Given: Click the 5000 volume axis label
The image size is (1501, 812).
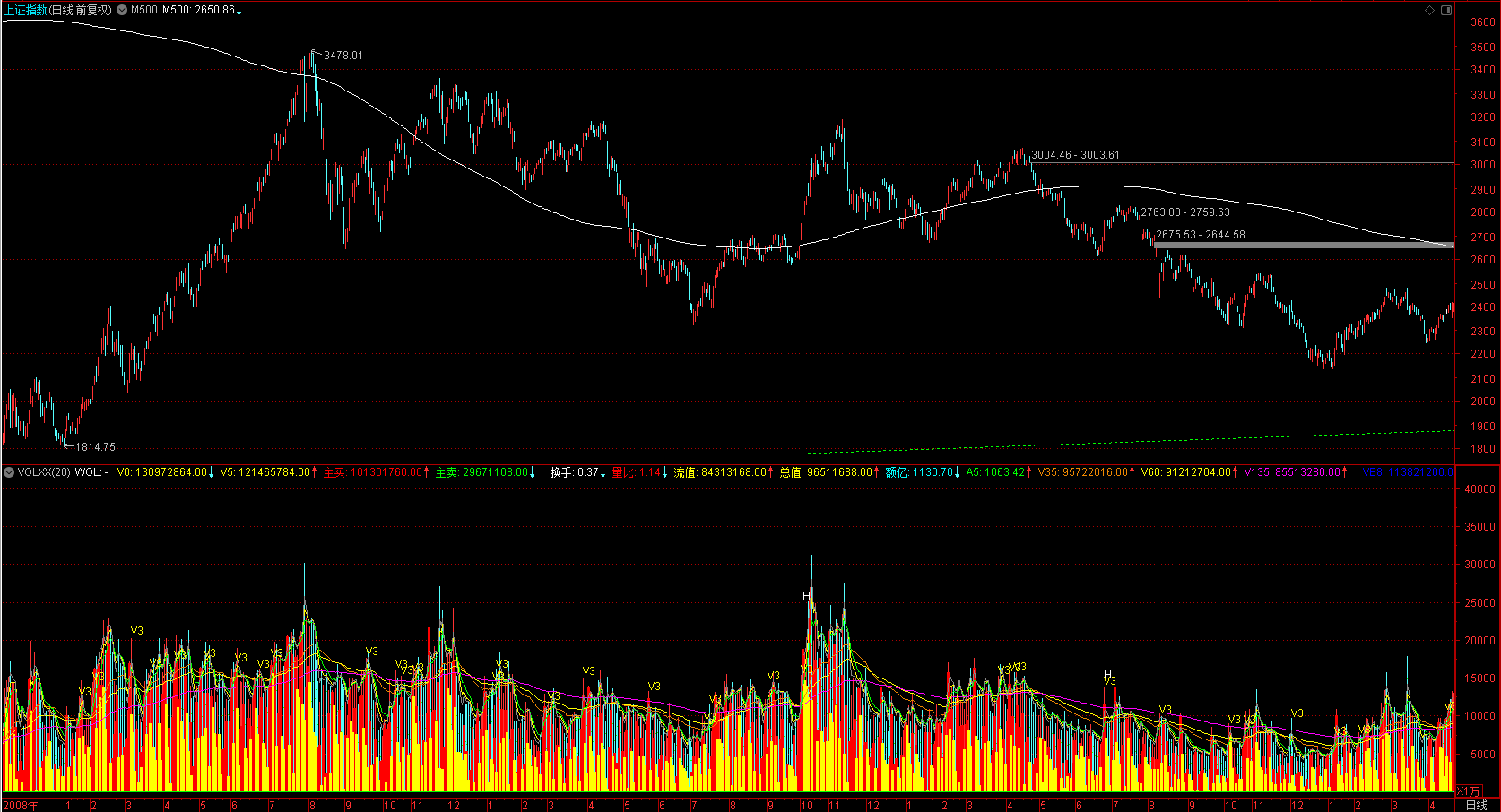Looking at the screenshot, I should click(1482, 755).
